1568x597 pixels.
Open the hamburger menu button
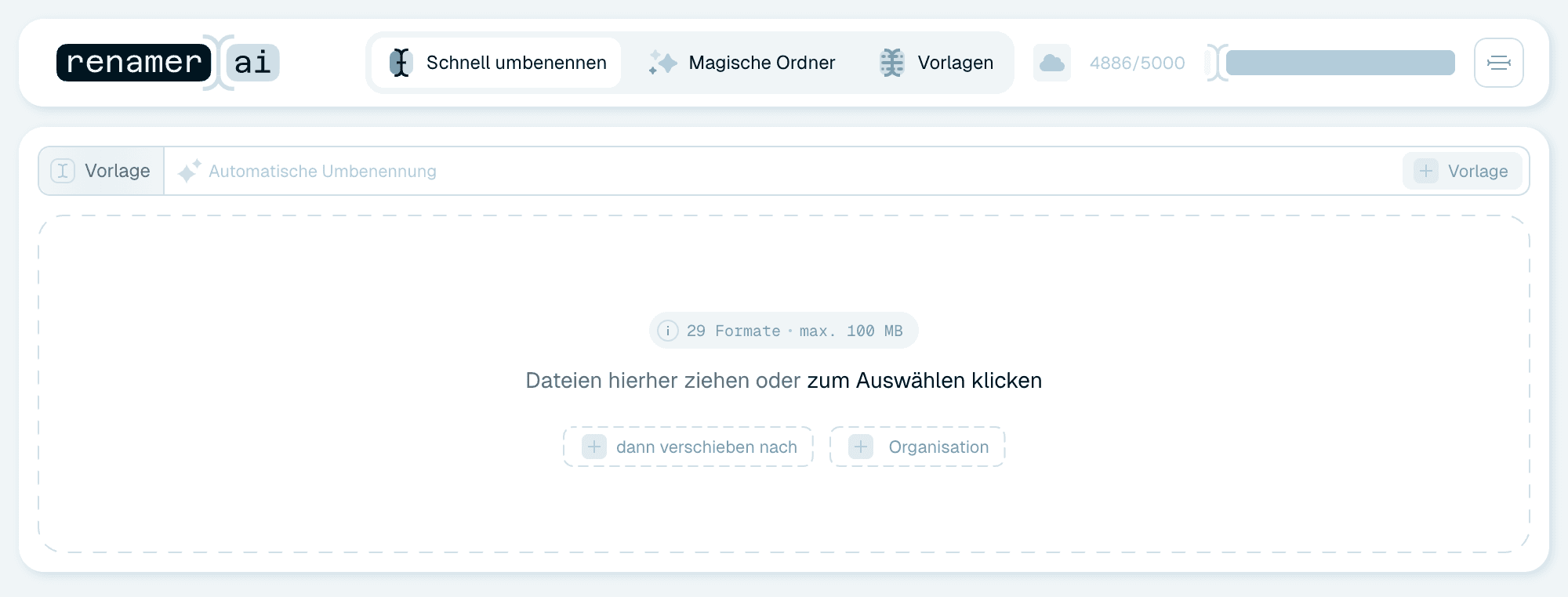1498,63
